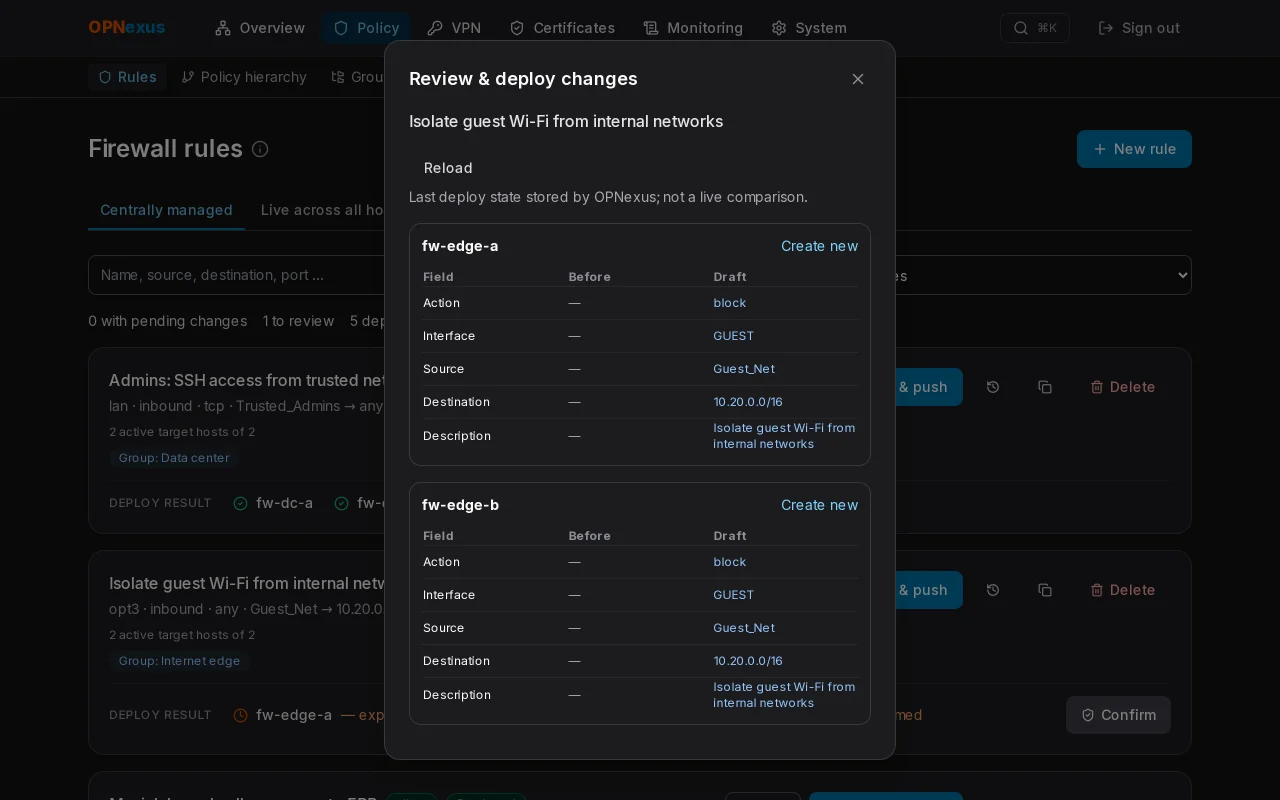The height and width of the screenshot is (800, 1280).
Task: Click the 'Isolate guest Wi-Fi' rule title in background list
Action: [246, 583]
